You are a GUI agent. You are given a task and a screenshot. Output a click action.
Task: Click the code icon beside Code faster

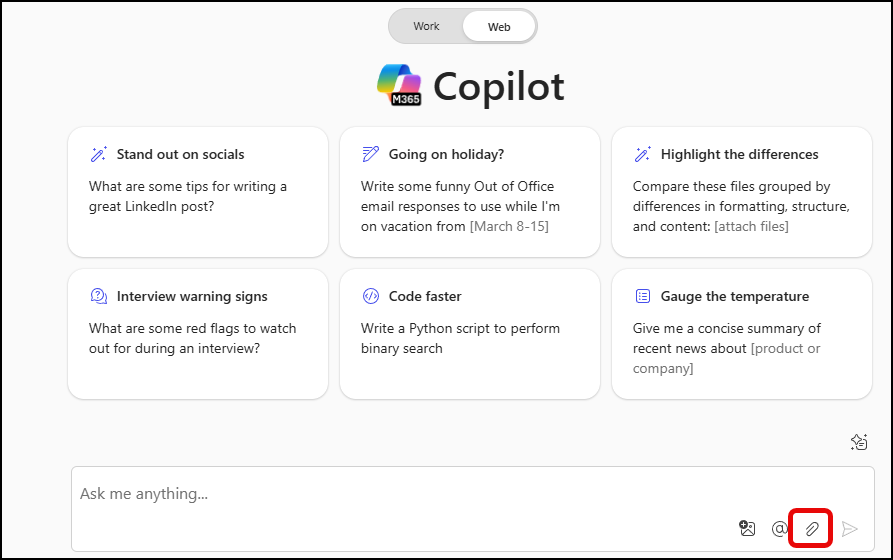[x=370, y=296]
